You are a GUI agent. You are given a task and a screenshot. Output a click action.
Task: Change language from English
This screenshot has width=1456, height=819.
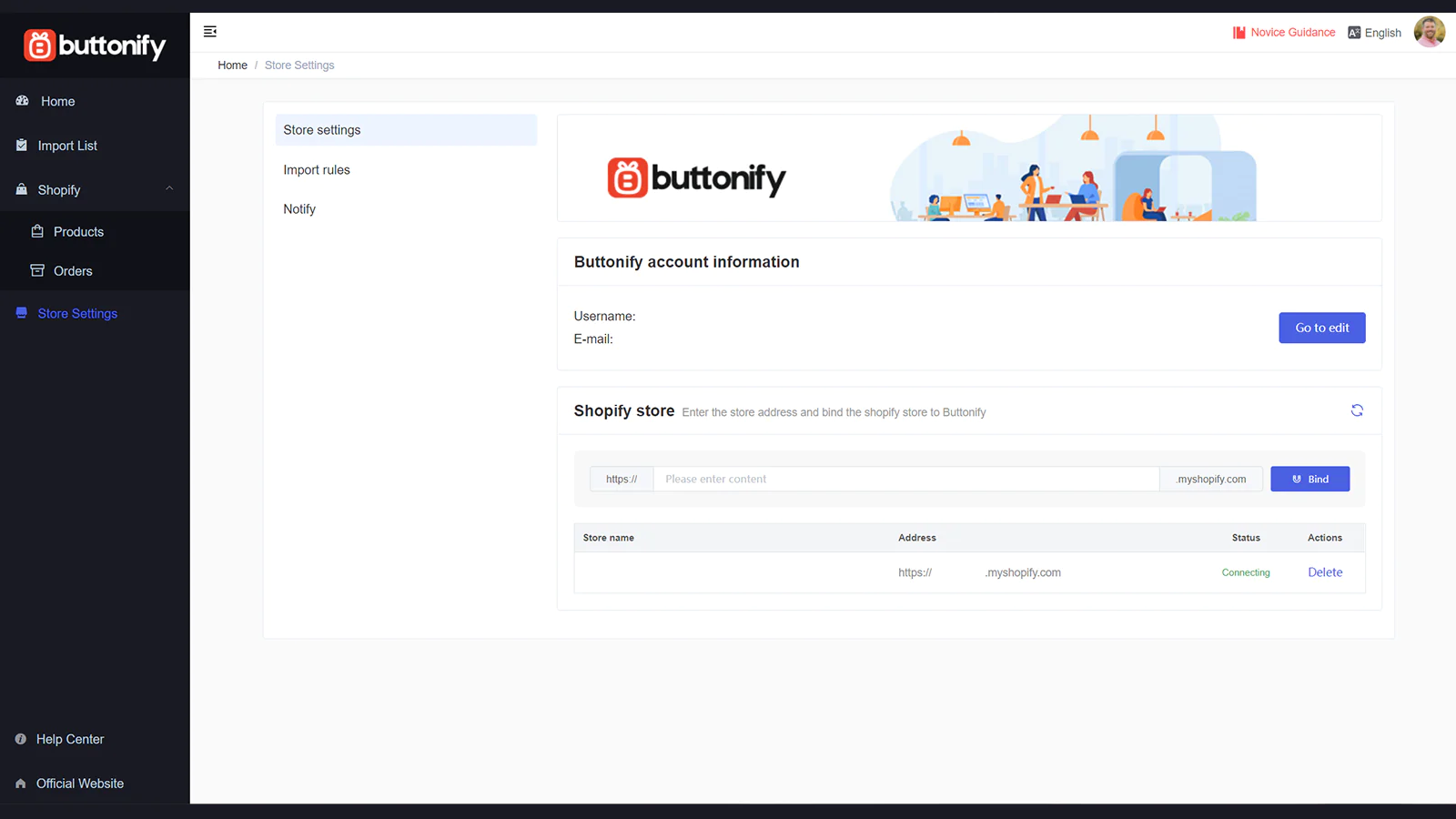tap(1382, 33)
